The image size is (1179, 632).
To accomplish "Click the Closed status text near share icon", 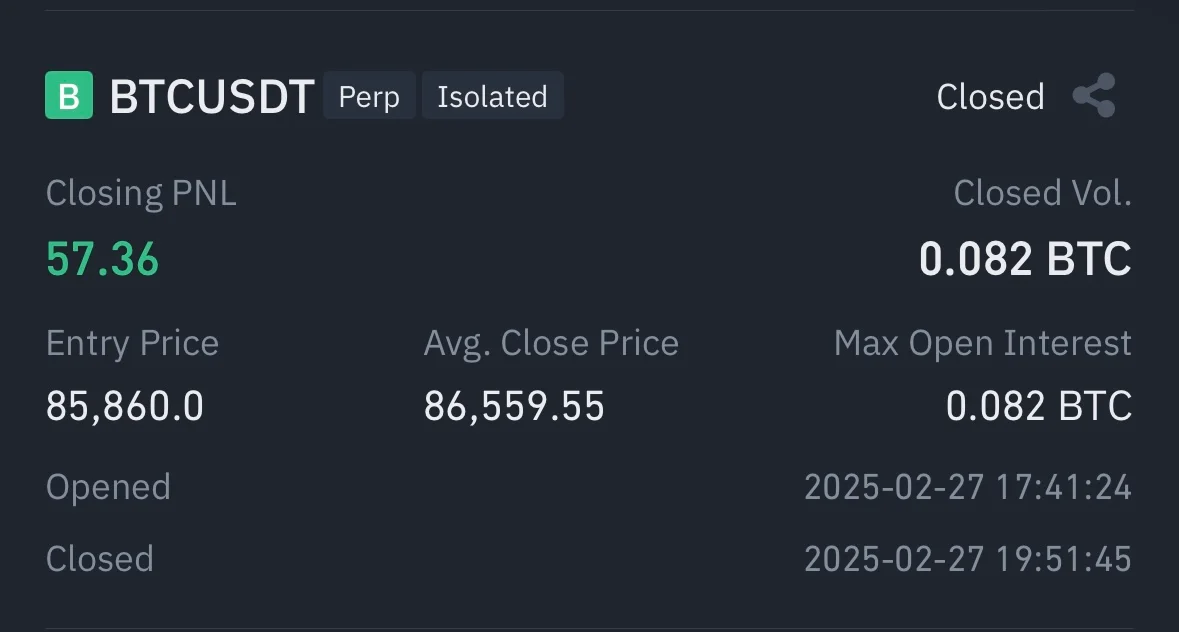I will (x=990, y=97).
